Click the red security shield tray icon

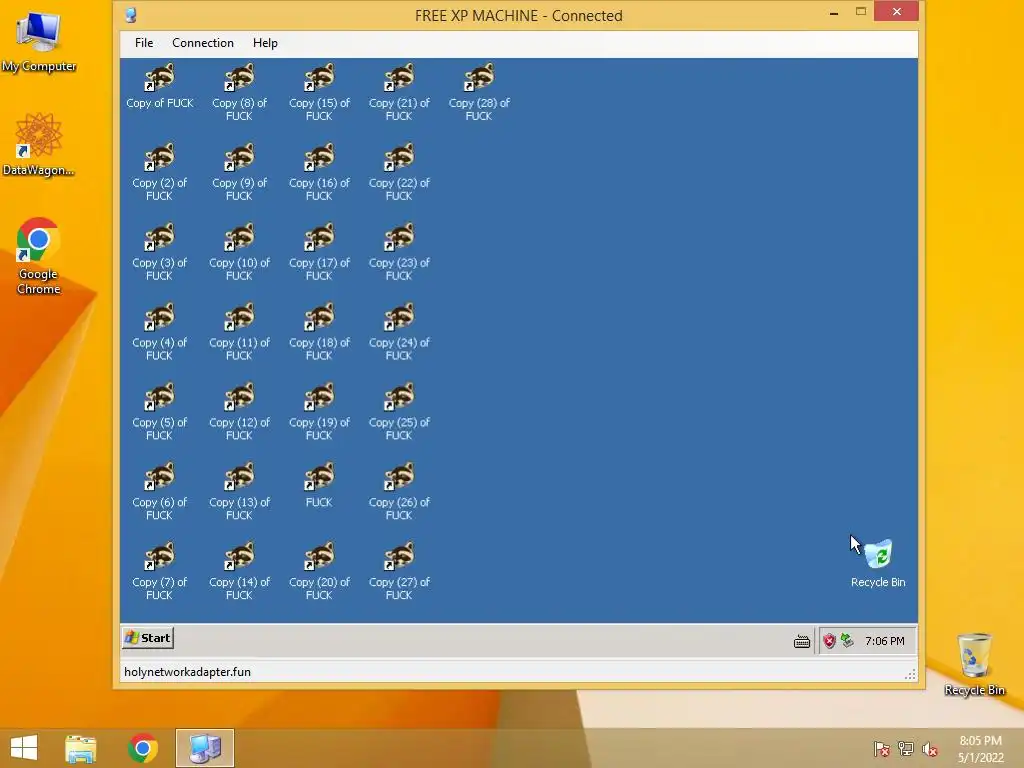pyautogui.click(x=829, y=641)
